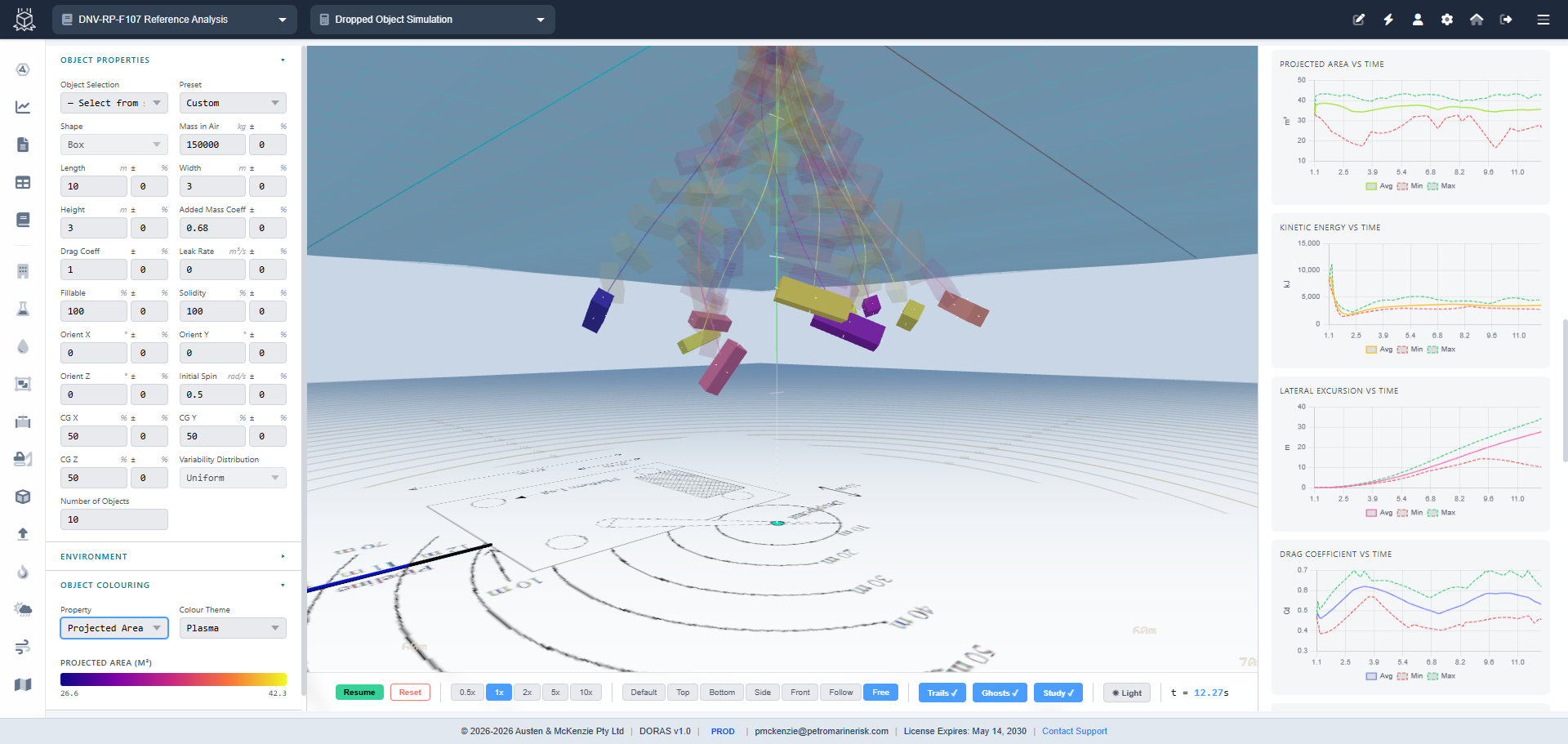The height and width of the screenshot is (744, 1568).
Task: Open the Shape dropdown set to Box
Action: point(114,145)
